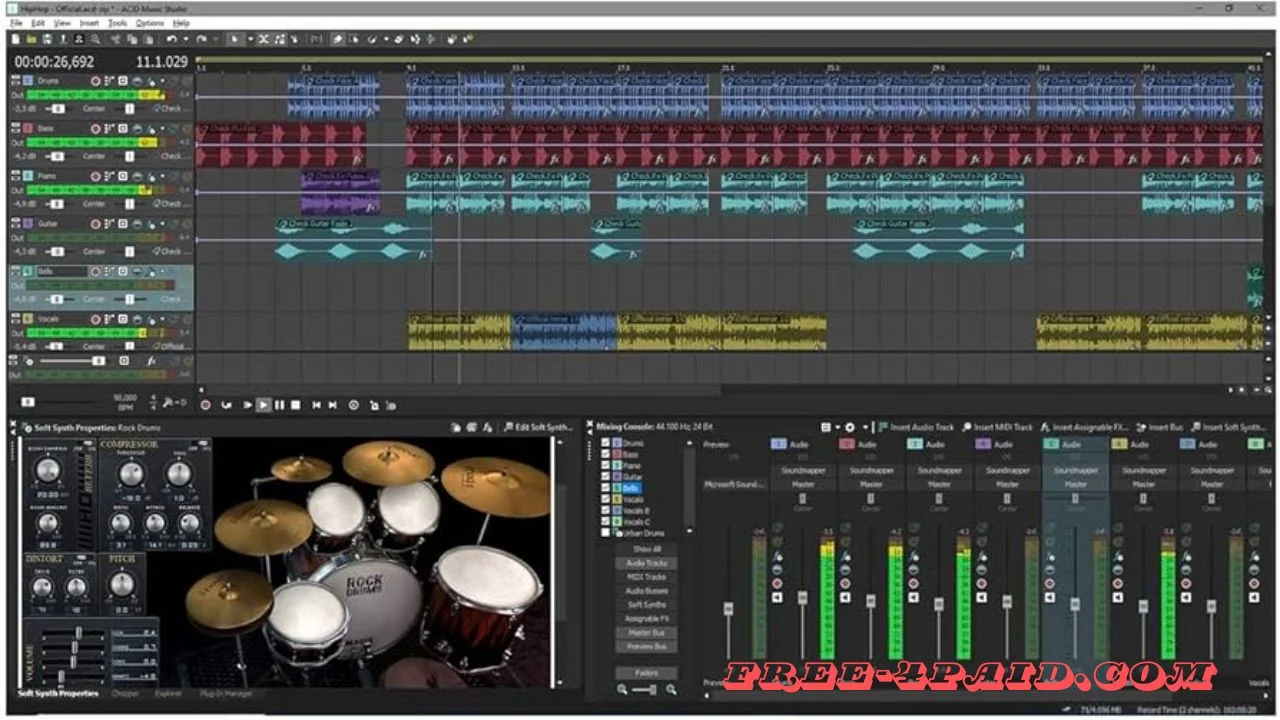The image size is (1280, 720).
Task: Click the Undo arrow in the toolbar
Action: click(171, 39)
